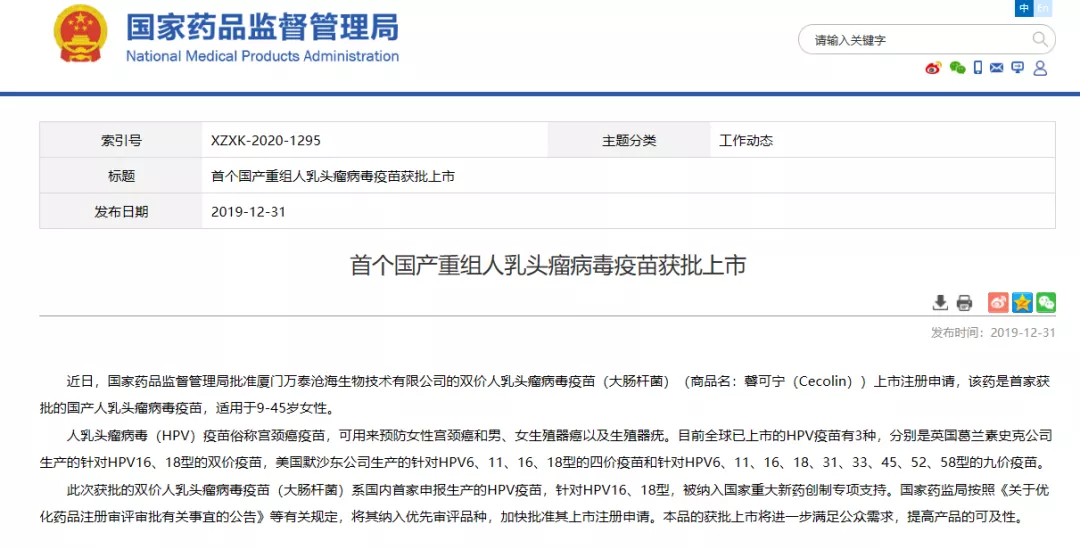Share article to WeChat green icon

(1046, 302)
